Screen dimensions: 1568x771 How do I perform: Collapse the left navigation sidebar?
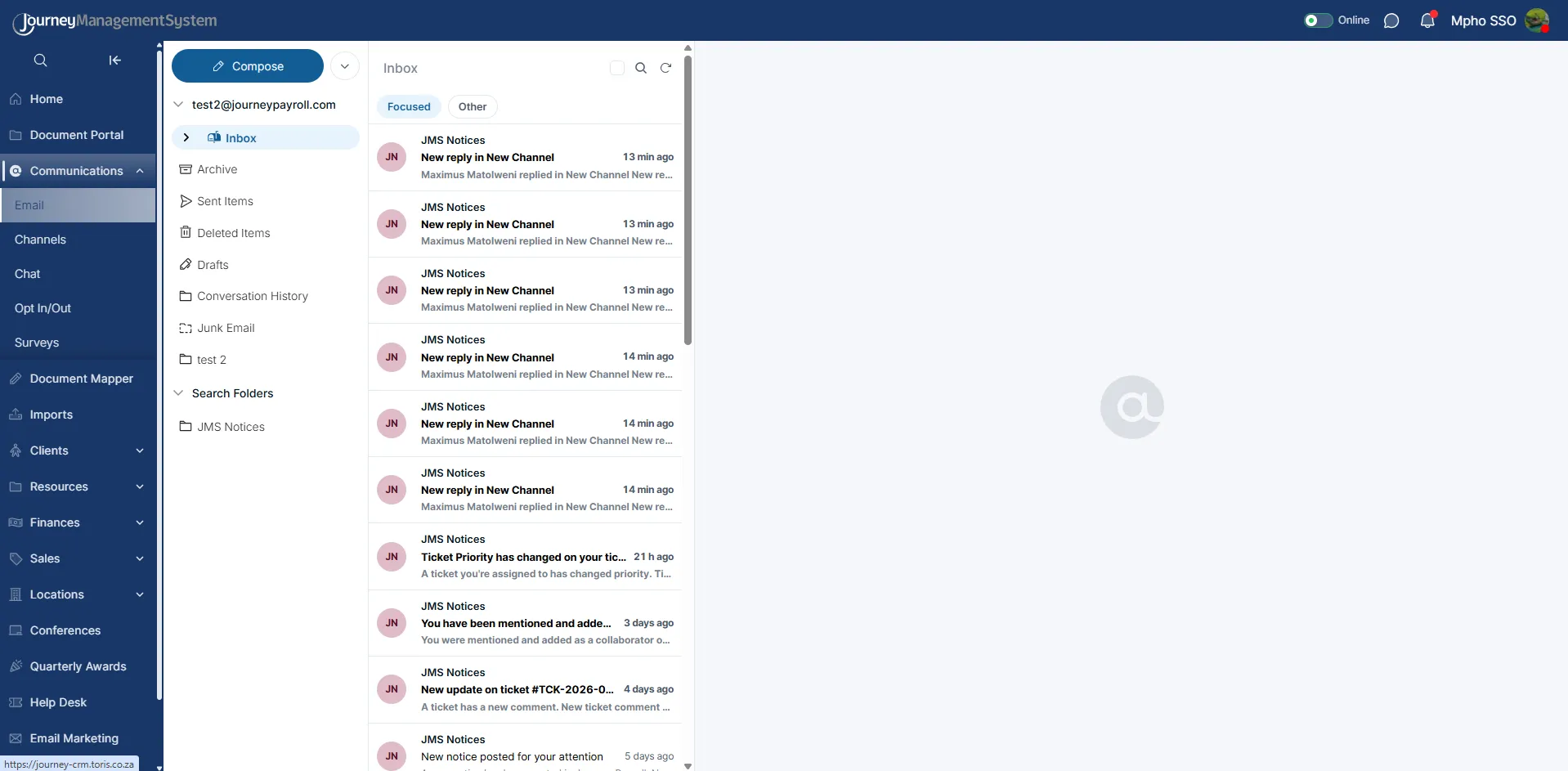[x=115, y=61]
